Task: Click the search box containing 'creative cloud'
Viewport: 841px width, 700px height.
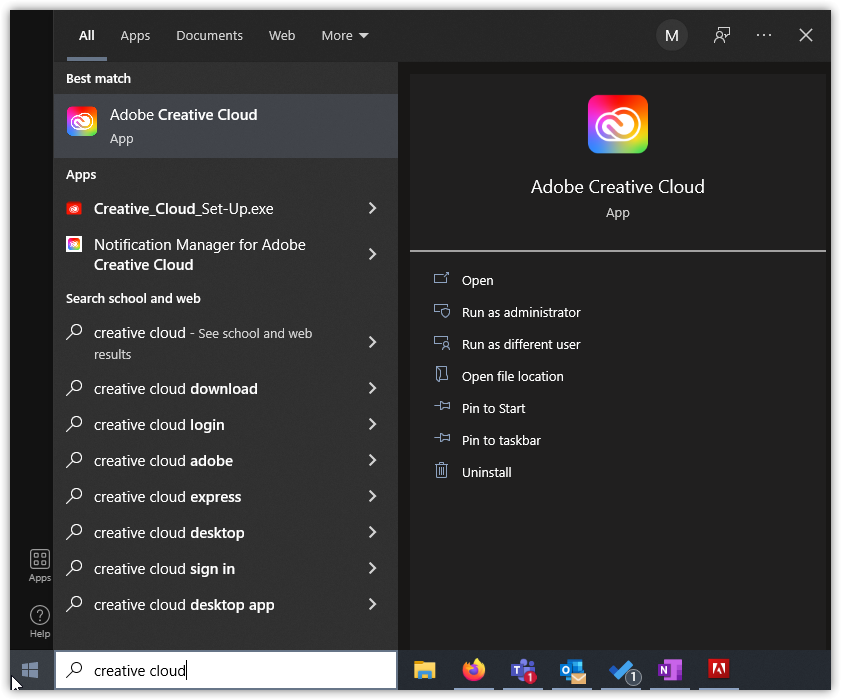Action: 226,670
